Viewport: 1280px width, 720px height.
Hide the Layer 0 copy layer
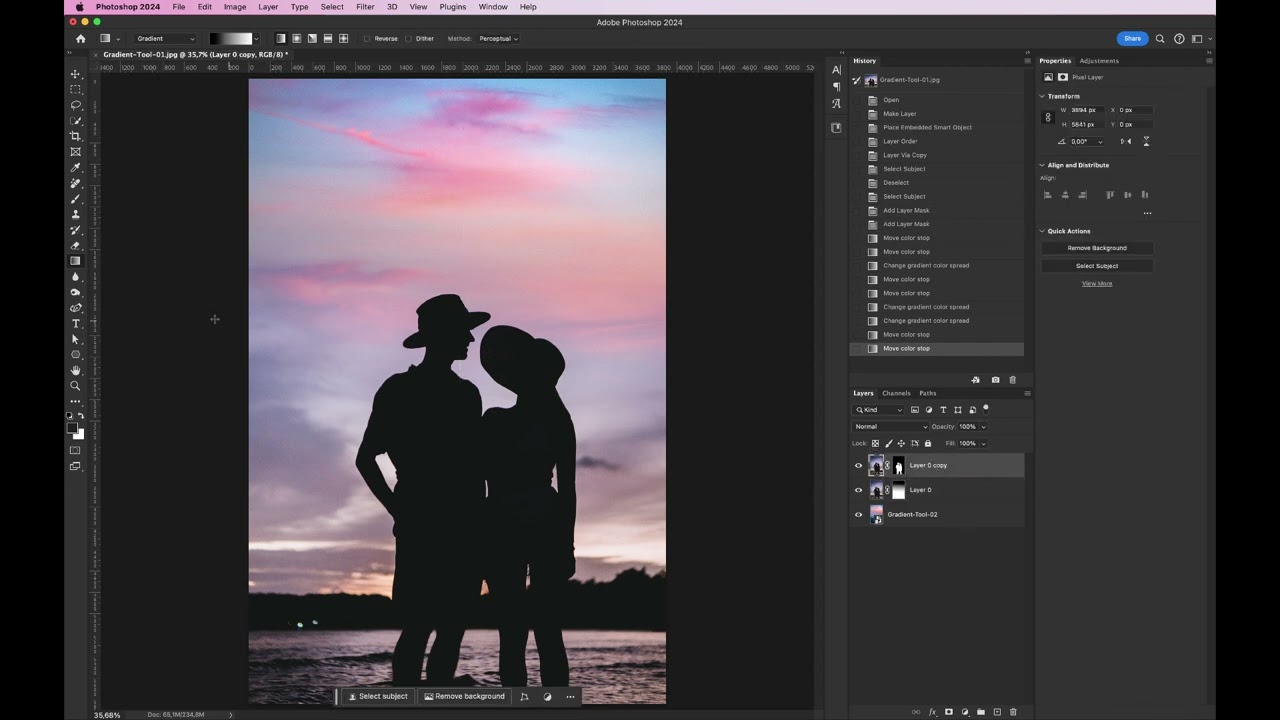tap(858, 465)
